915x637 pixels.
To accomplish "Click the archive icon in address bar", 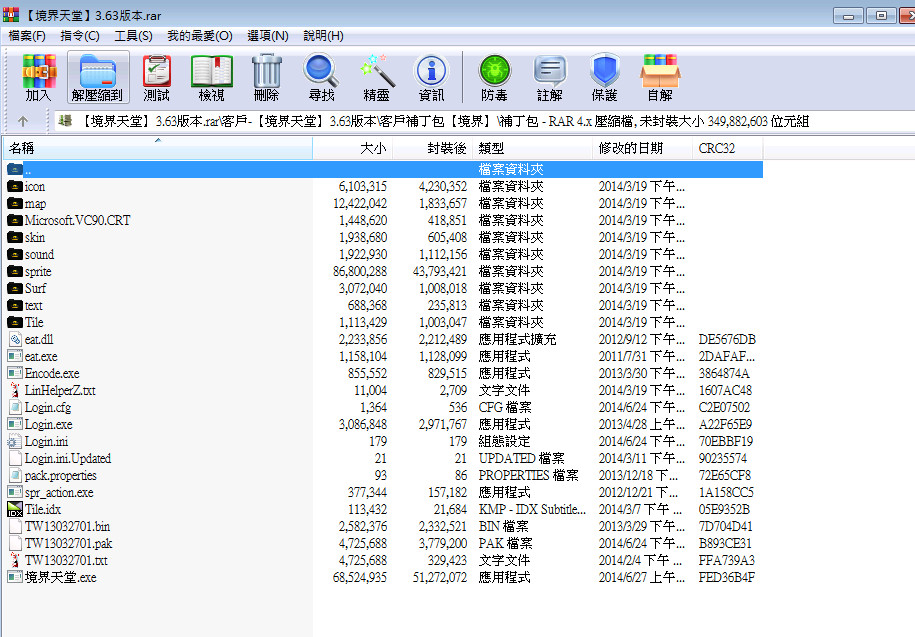I will [x=65, y=121].
